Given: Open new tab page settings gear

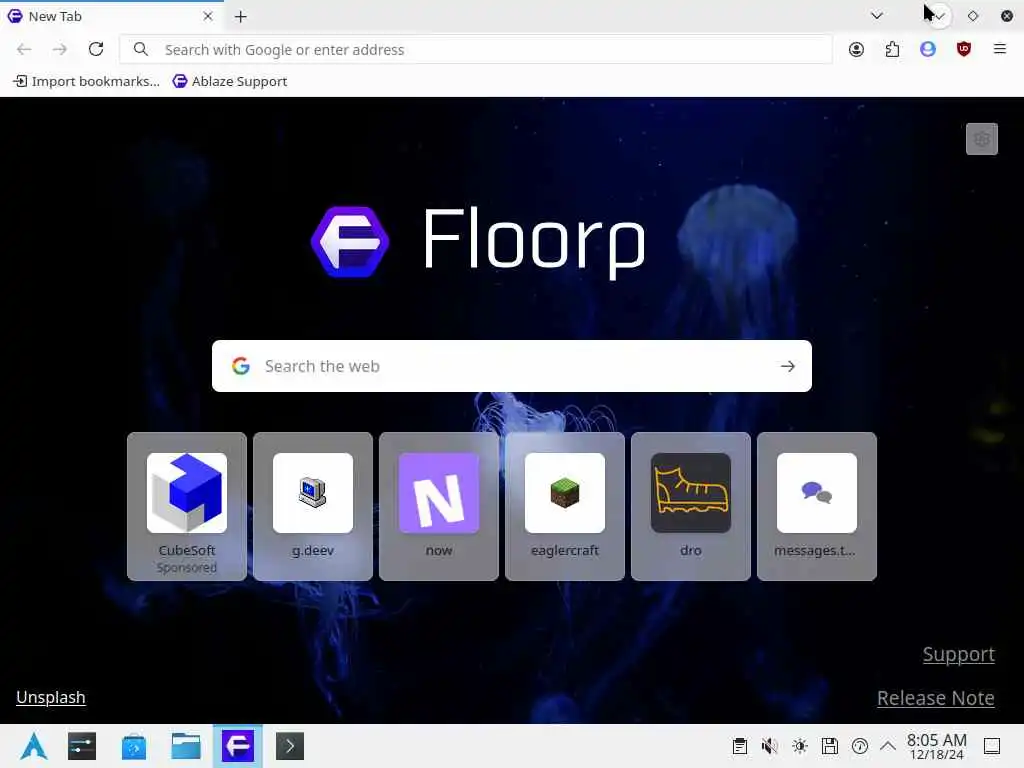Looking at the screenshot, I should tap(982, 138).
